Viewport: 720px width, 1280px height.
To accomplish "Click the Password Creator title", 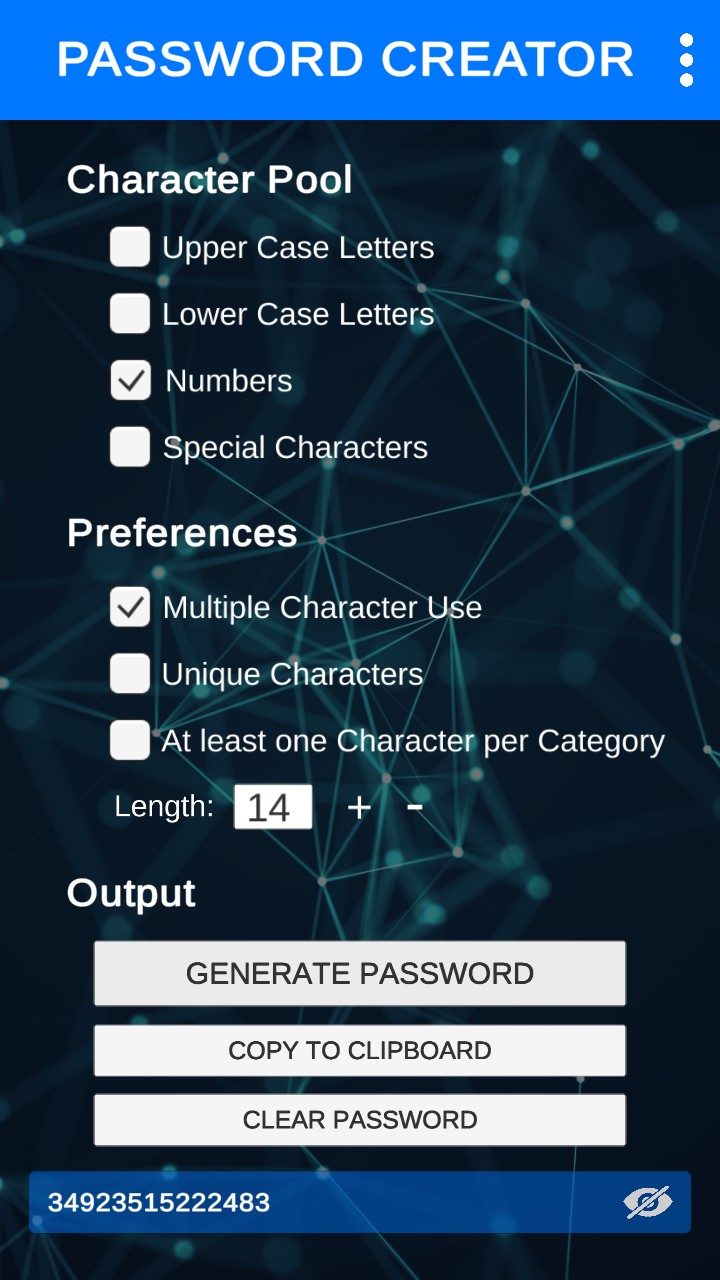I will tap(345, 60).
